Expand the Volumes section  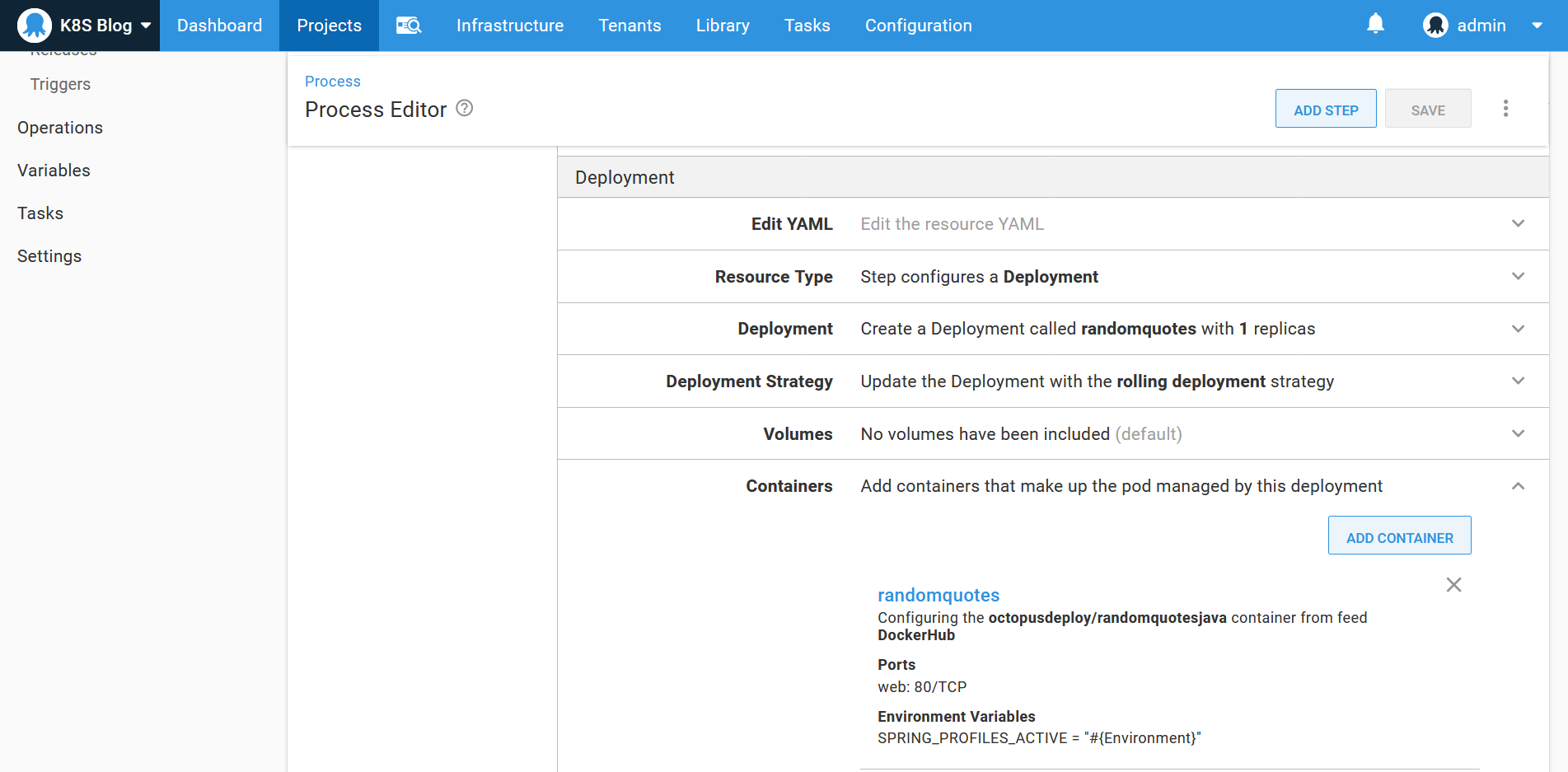point(1518,434)
